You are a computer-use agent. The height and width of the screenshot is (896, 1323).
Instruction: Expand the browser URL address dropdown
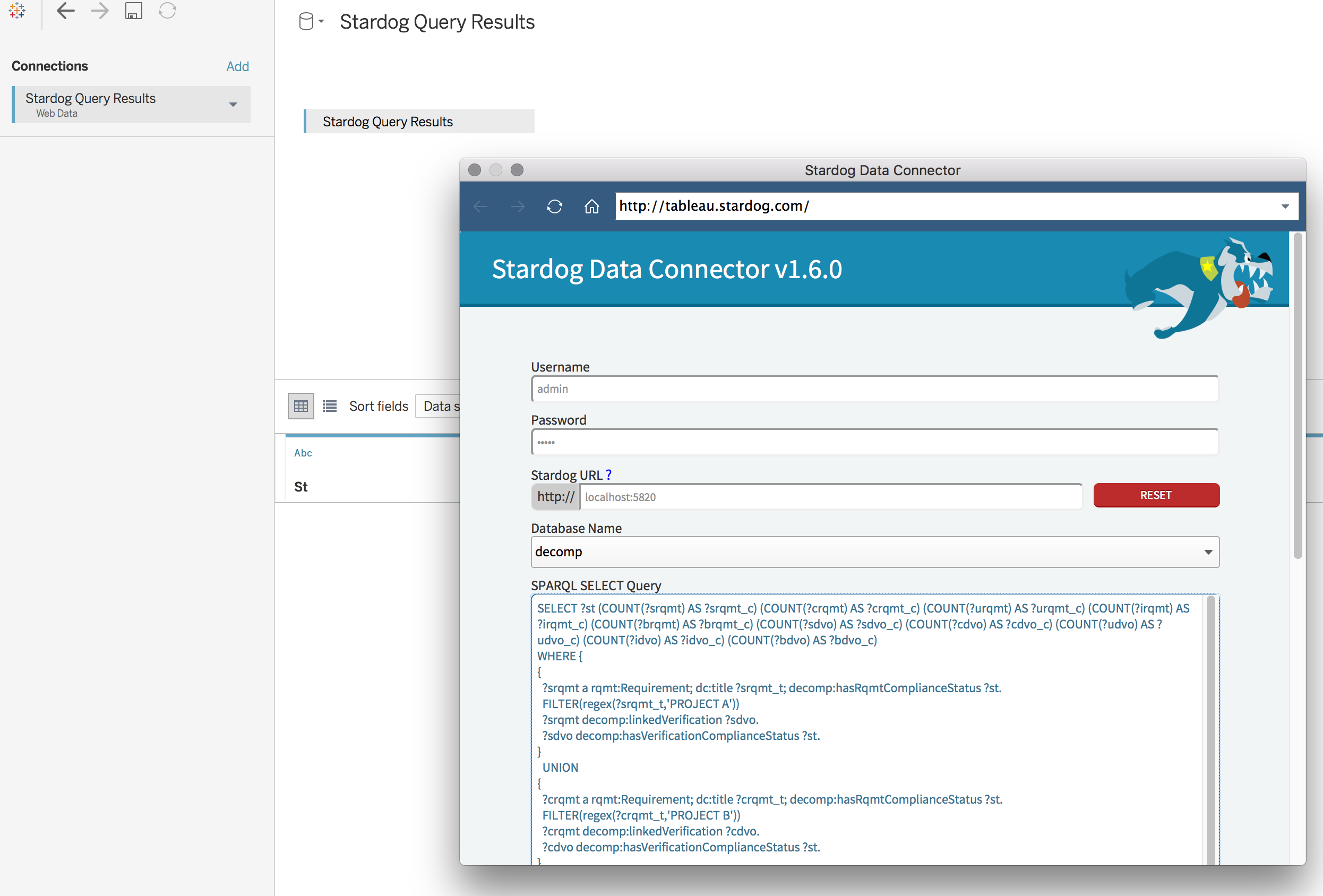pos(1285,206)
